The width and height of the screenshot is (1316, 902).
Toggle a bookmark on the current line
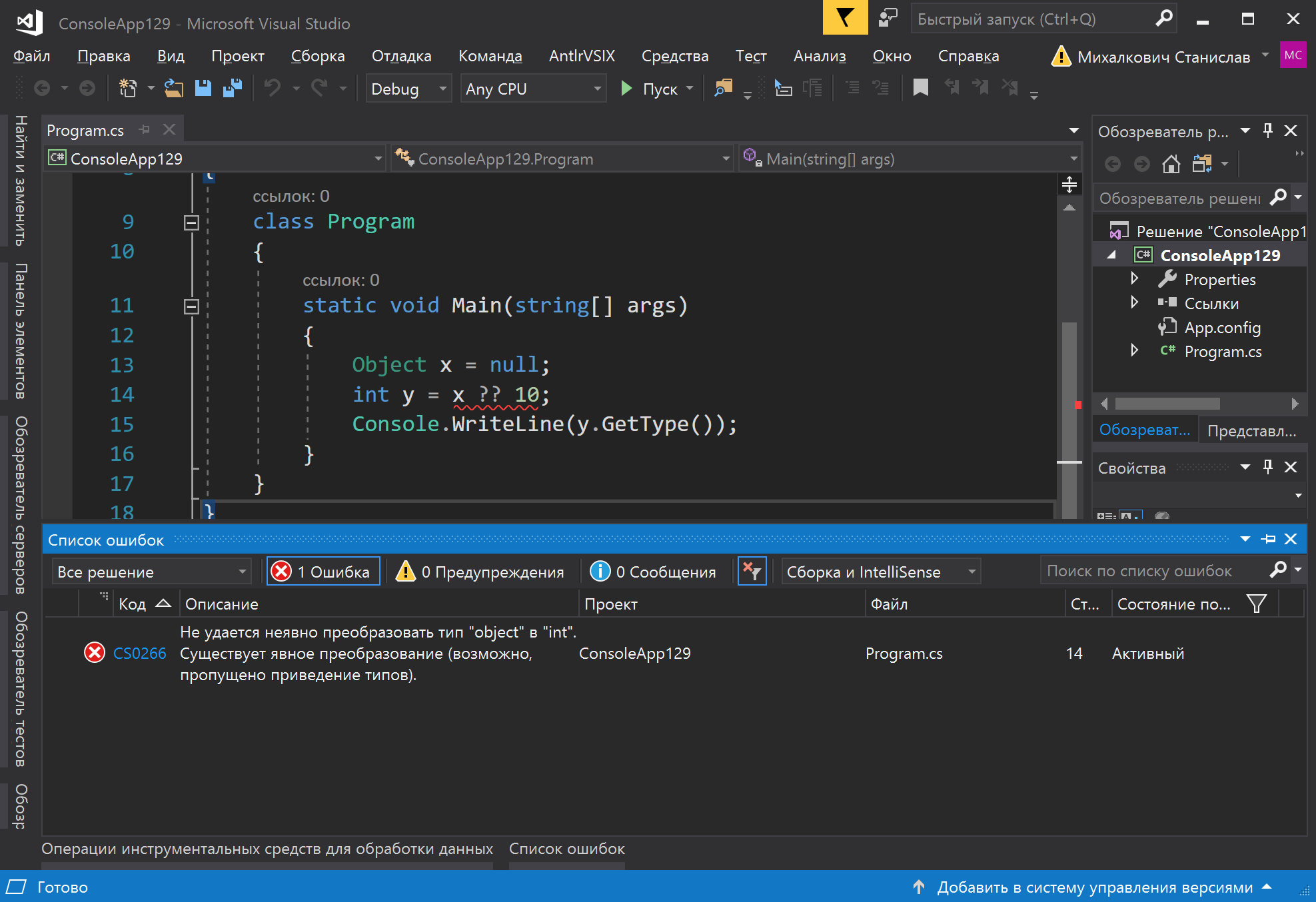920,87
